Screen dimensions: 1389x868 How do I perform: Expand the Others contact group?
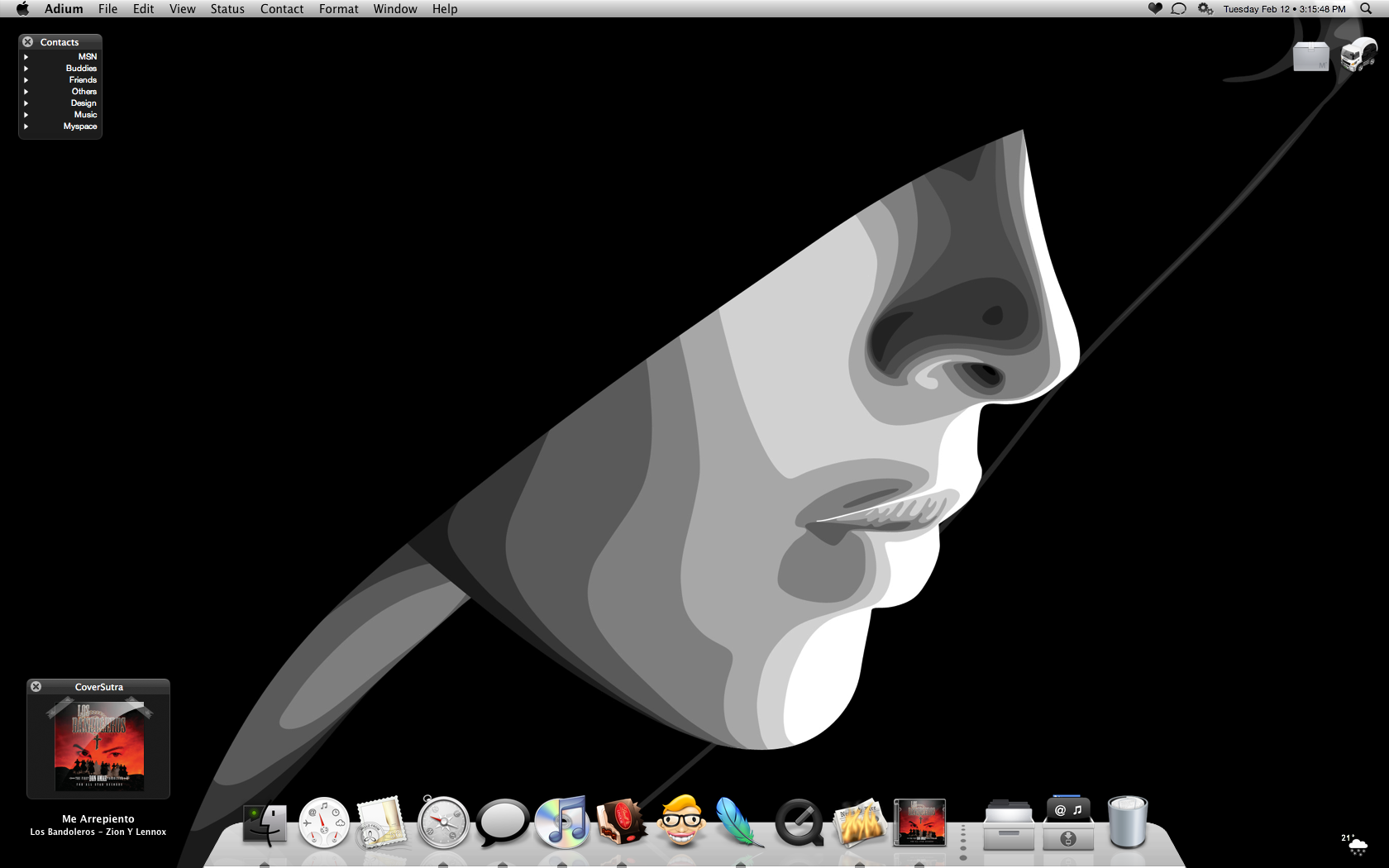click(x=26, y=92)
